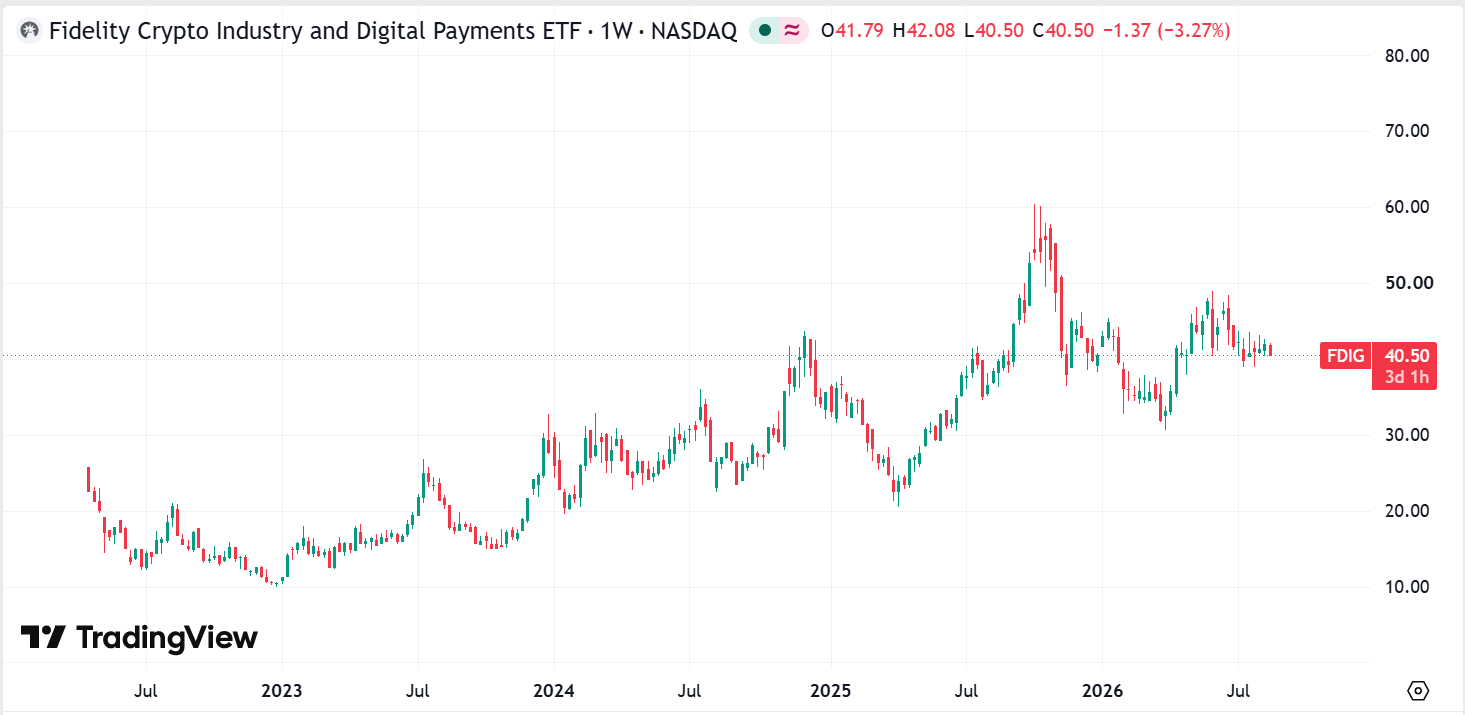The height and width of the screenshot is (715, 1465).
Task: Click the green market status dot indicator
Action: point(765,31)
